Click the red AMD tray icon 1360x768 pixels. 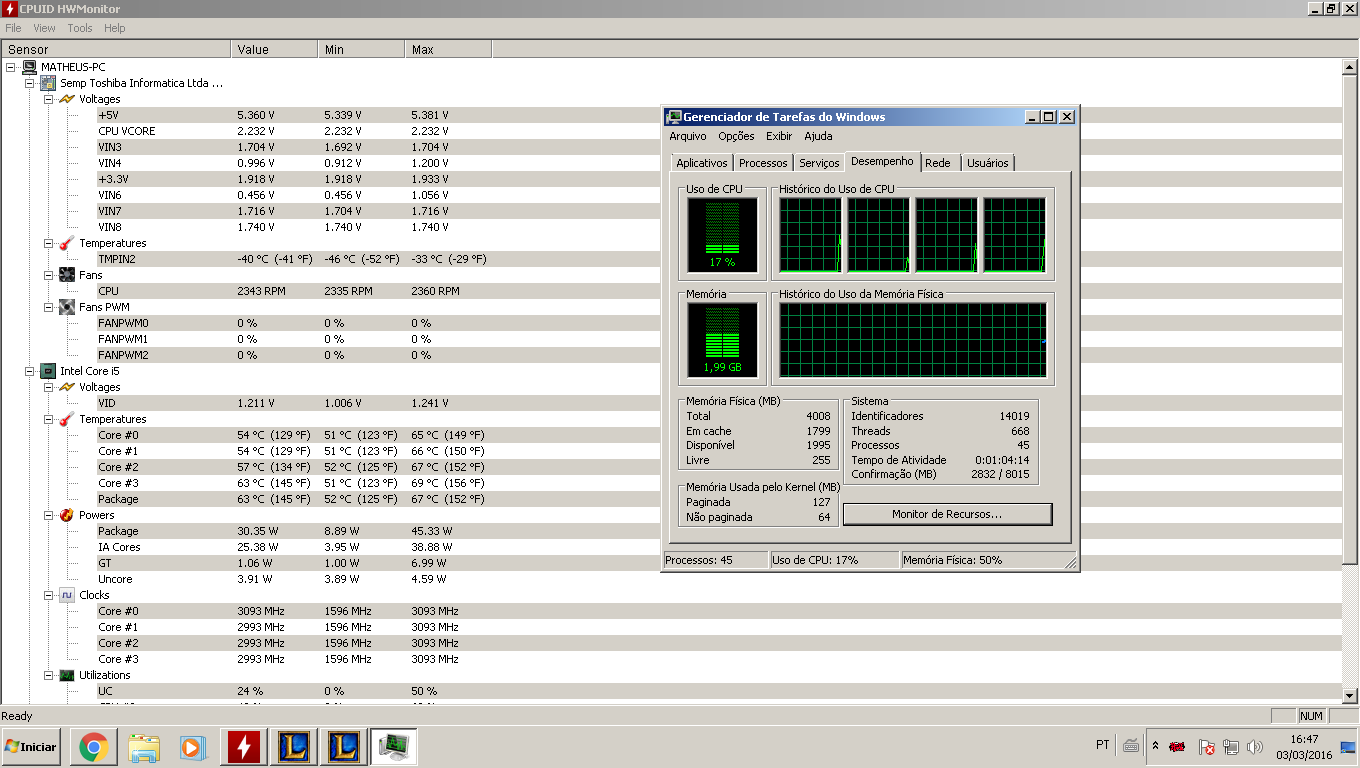[1178, 747]
